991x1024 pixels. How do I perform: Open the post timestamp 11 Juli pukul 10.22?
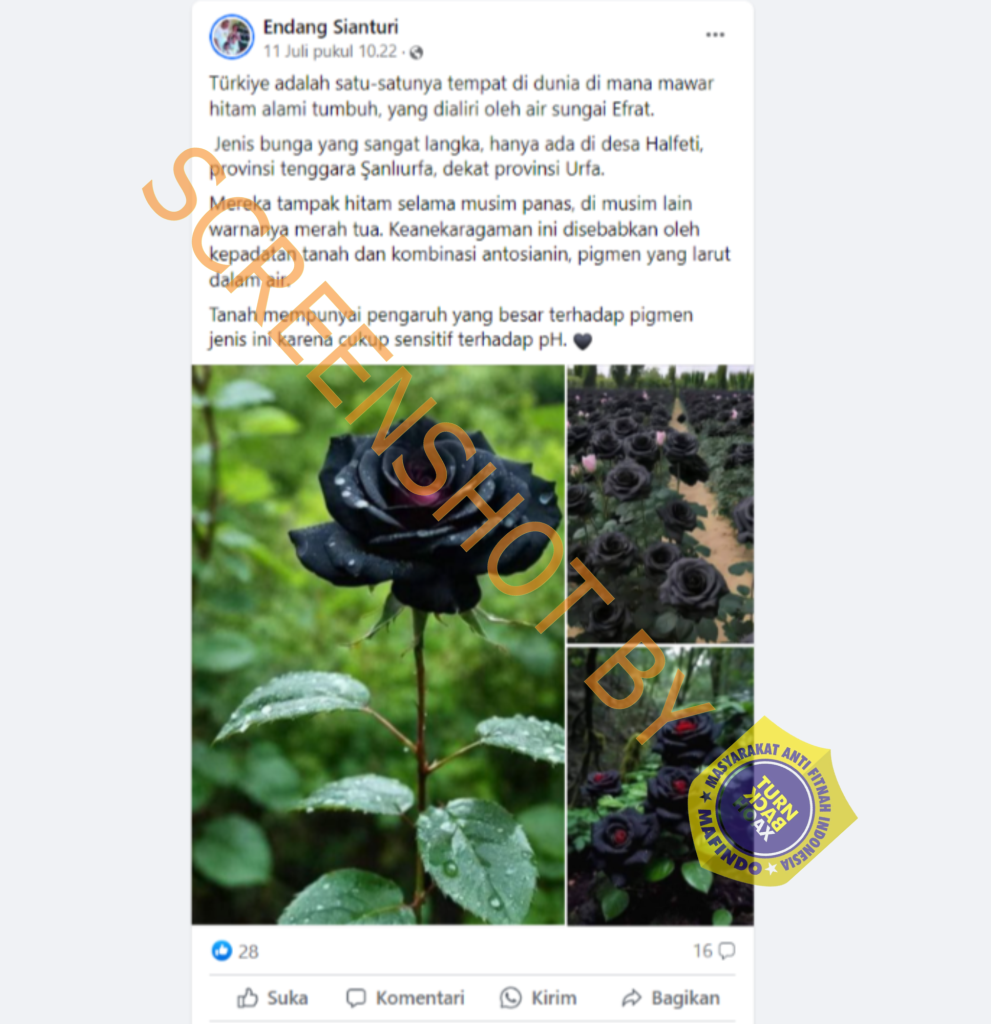(x=330, y=52)
